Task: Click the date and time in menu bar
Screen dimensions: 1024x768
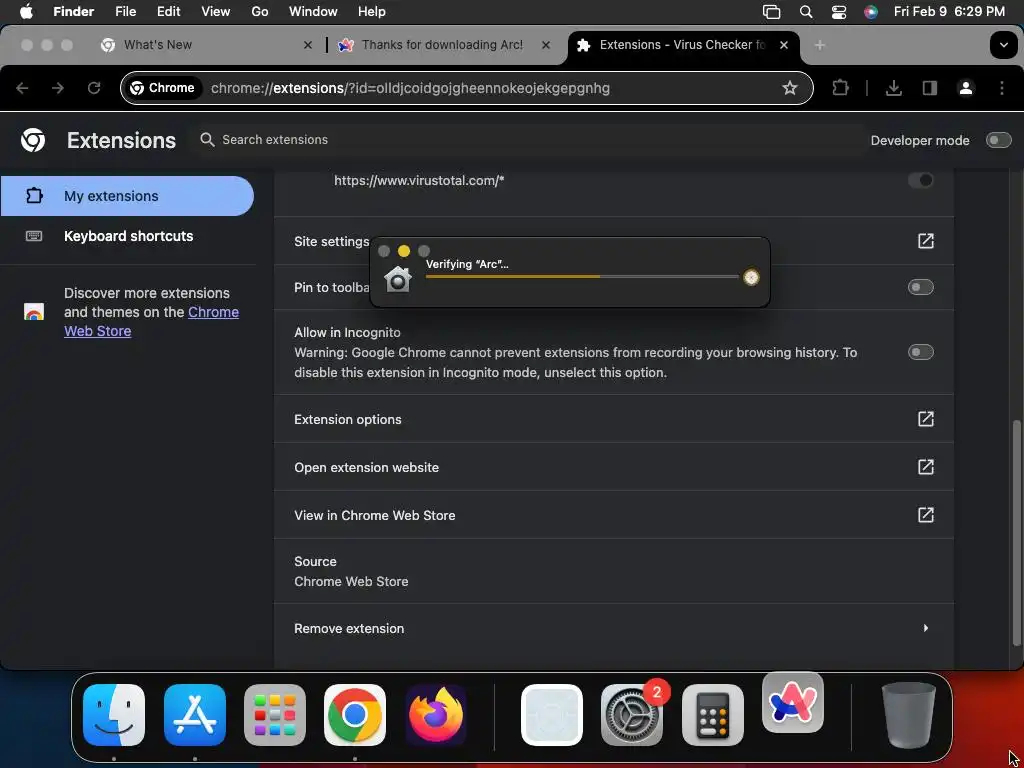Action: 950,12
